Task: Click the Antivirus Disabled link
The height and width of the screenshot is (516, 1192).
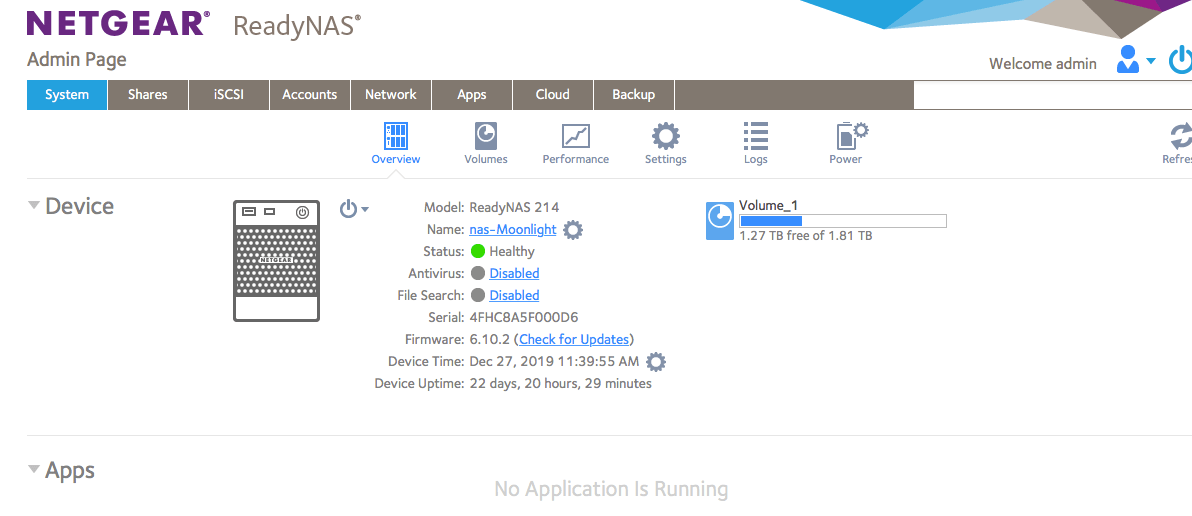Action: 514,274
